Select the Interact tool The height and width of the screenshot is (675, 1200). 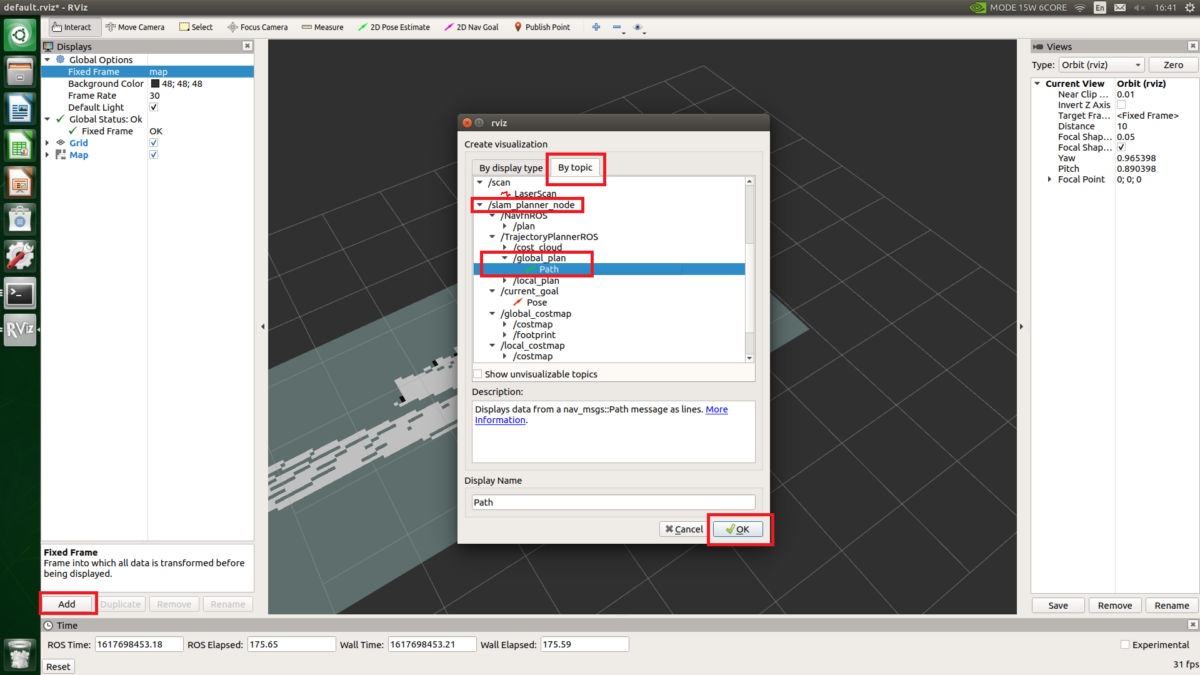pos(71,26)
